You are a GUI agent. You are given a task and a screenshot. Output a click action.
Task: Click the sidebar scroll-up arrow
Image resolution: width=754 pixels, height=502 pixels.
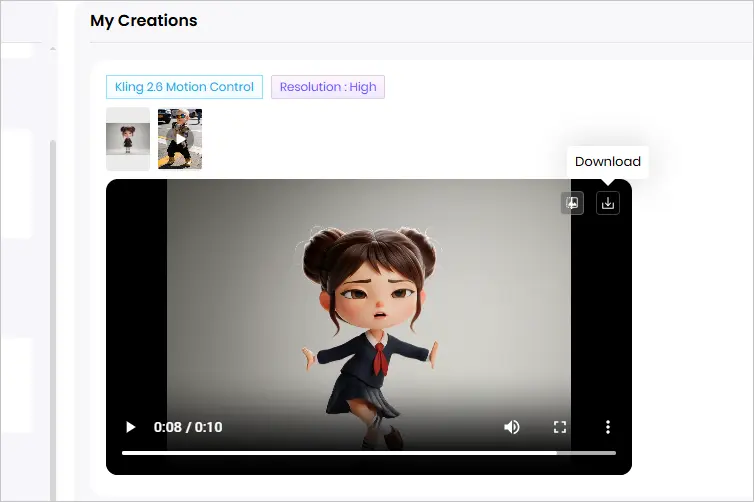(x=53, y=49)
